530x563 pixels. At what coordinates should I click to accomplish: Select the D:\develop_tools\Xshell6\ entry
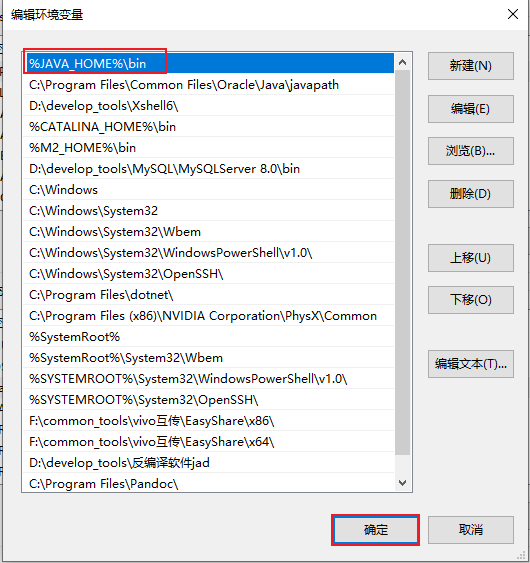coord(208,106)
